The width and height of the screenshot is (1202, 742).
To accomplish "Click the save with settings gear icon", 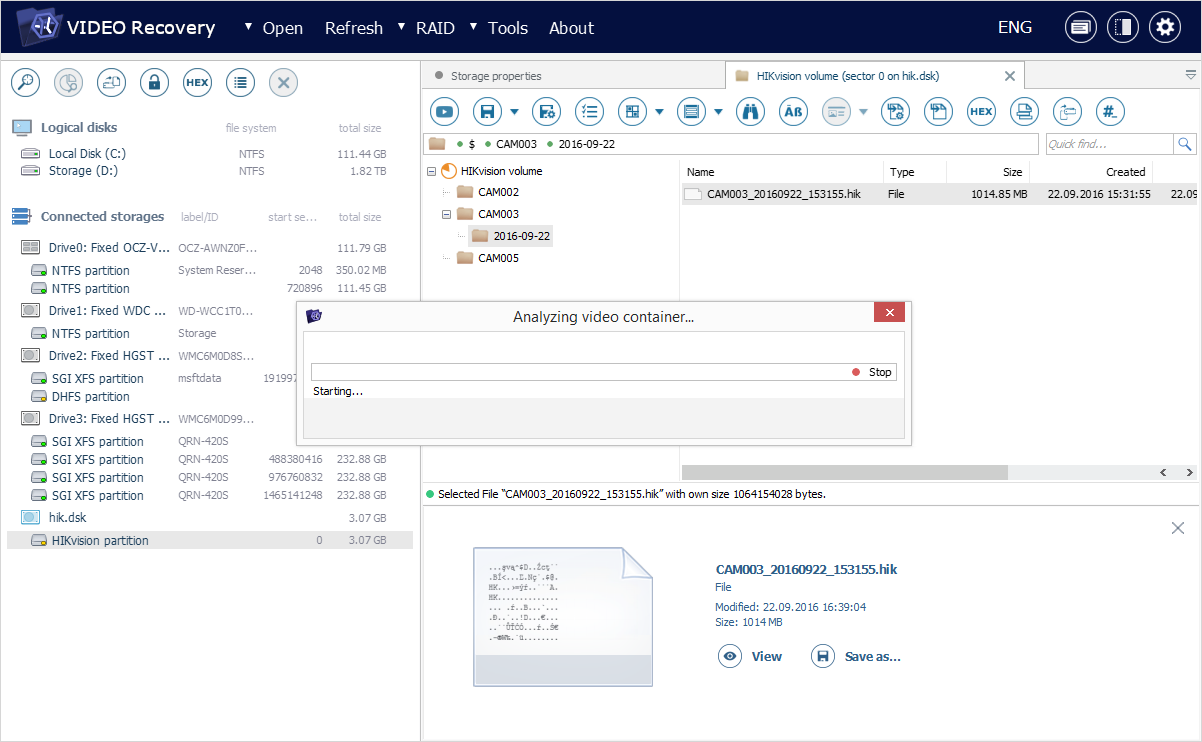I will 546,112.
